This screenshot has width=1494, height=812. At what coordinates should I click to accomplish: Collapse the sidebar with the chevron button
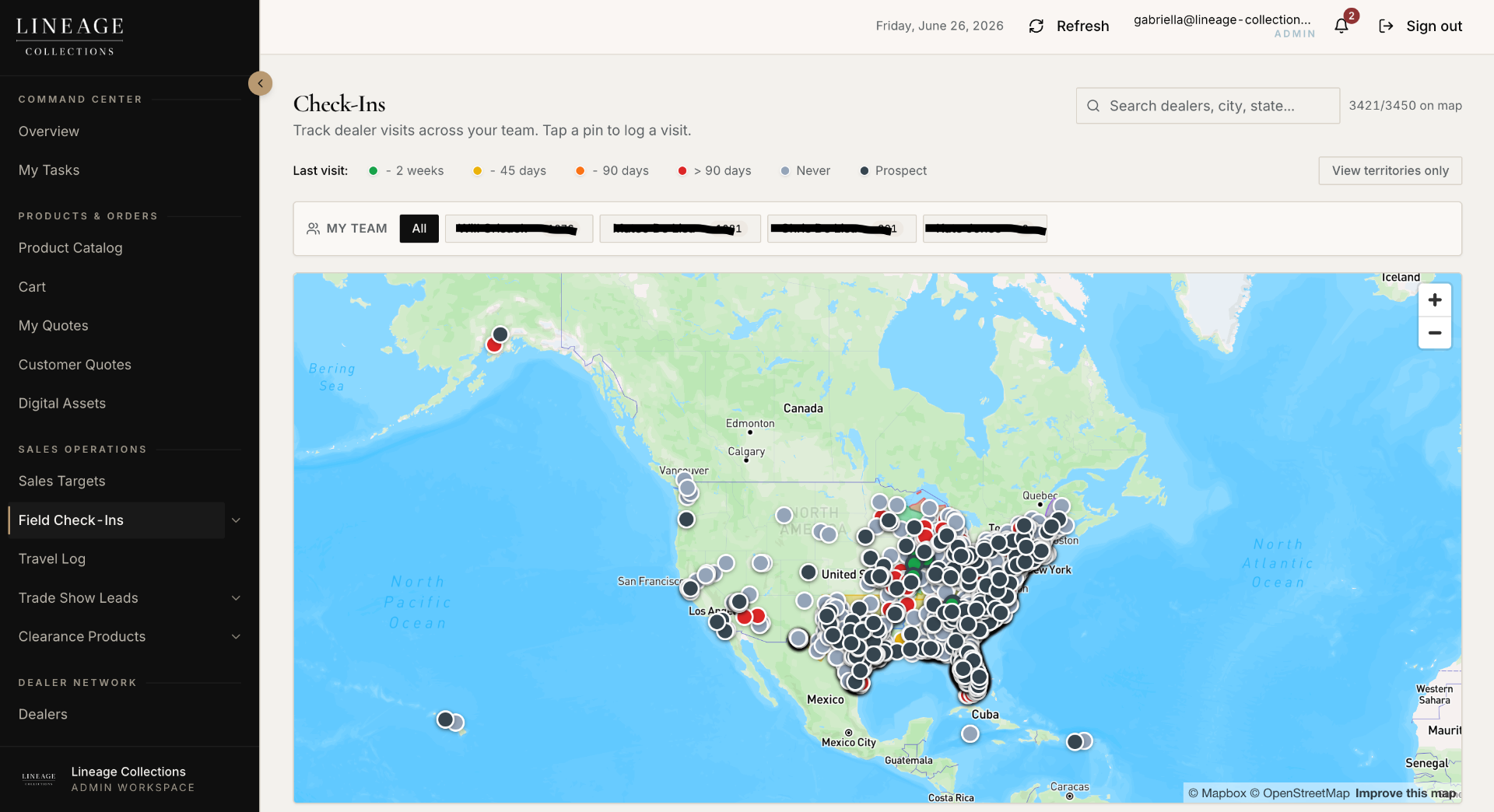pos(260,83)
